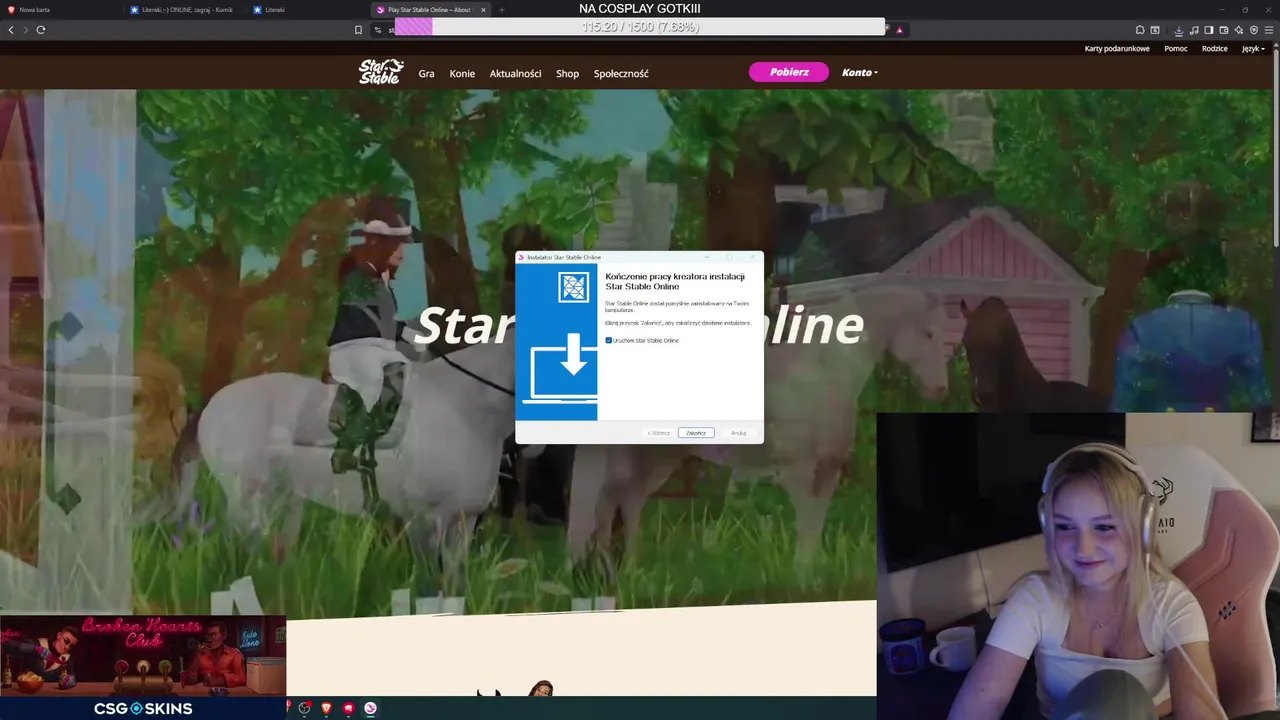Viewport: 1280px width, 720px height.
Task: Click the bookmark icon beside address bar
Action: 358,29
